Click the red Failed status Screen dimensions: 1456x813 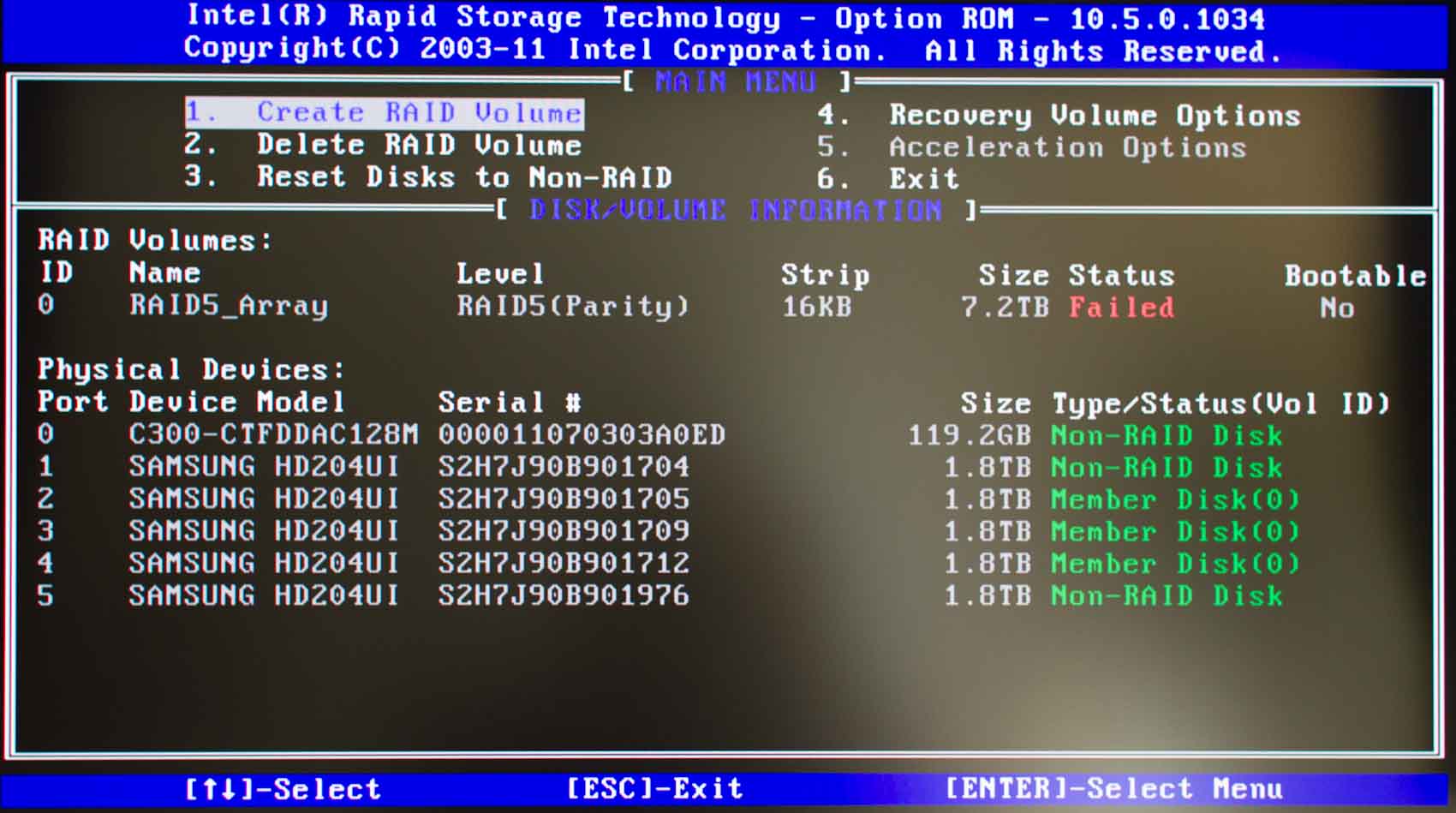[x=1121, y=308]
